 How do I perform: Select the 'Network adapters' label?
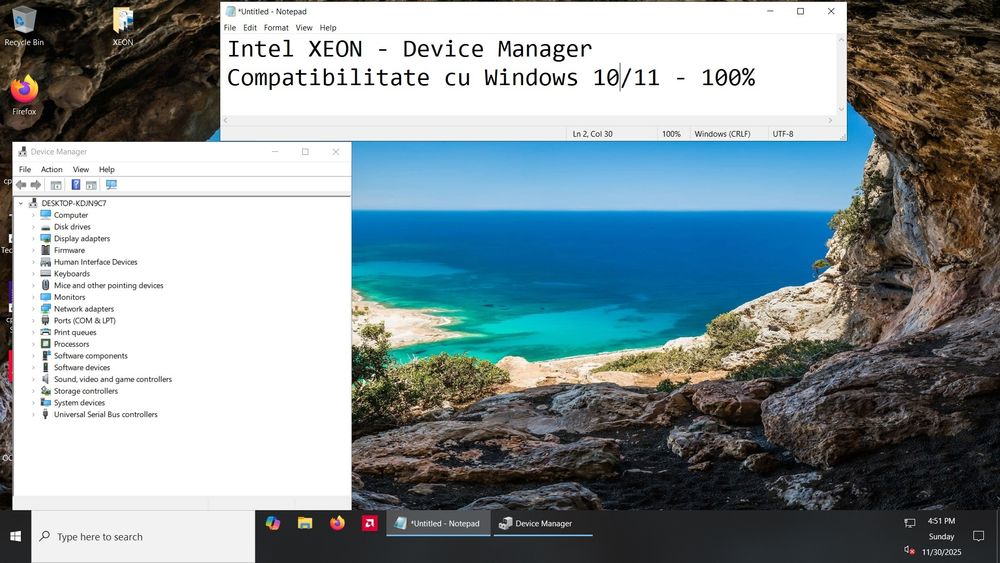[84, 309]
